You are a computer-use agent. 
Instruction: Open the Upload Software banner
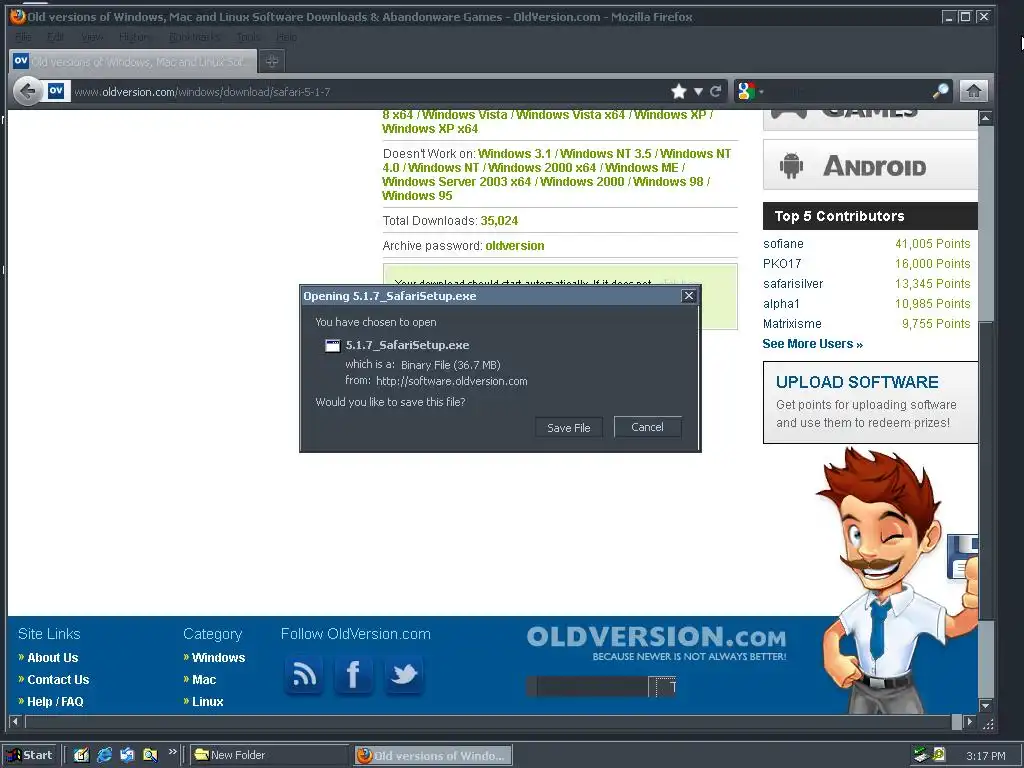click(871, 402)
